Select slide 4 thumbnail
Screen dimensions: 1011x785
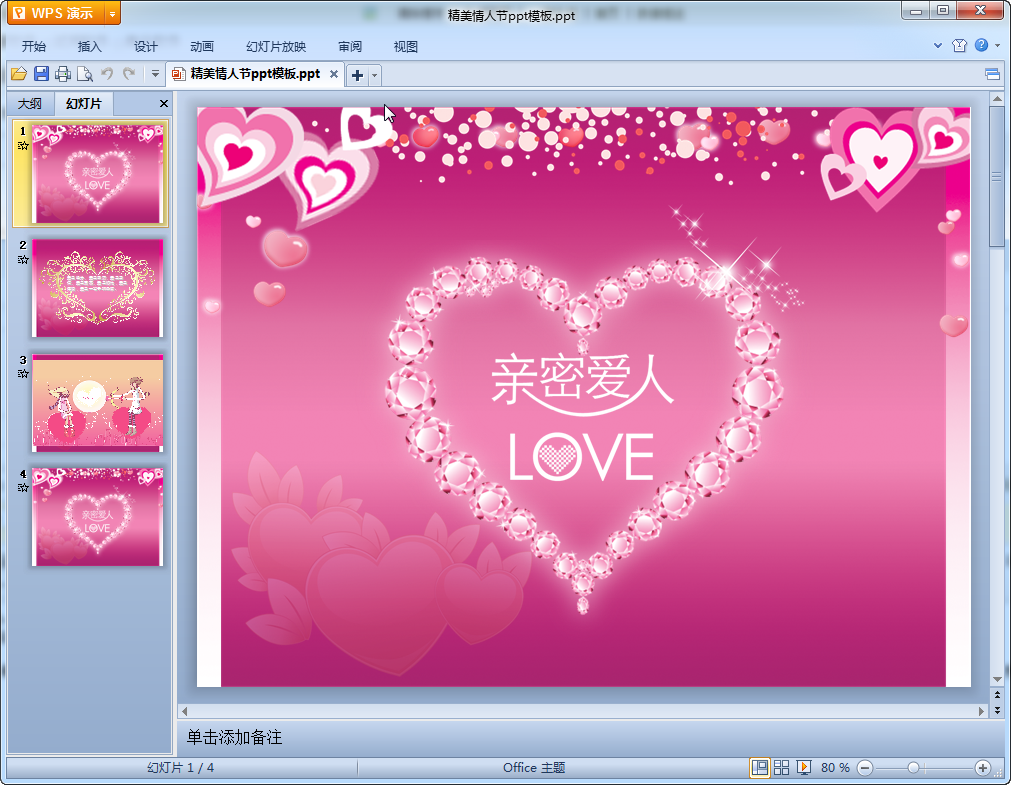[97, 517]
